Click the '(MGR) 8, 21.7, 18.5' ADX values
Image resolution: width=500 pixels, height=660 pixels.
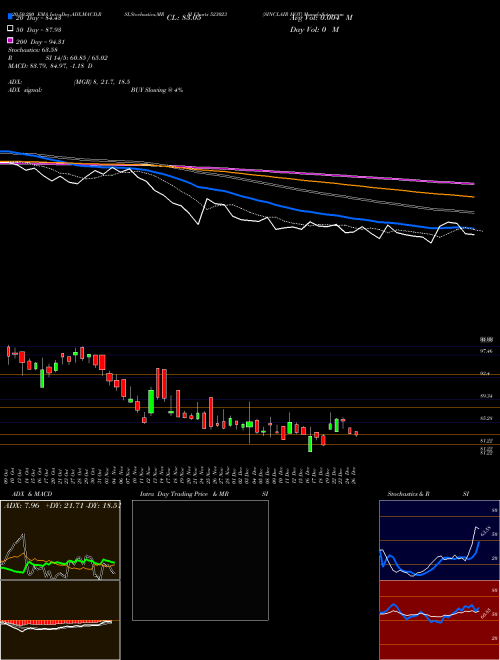(102, 82)
